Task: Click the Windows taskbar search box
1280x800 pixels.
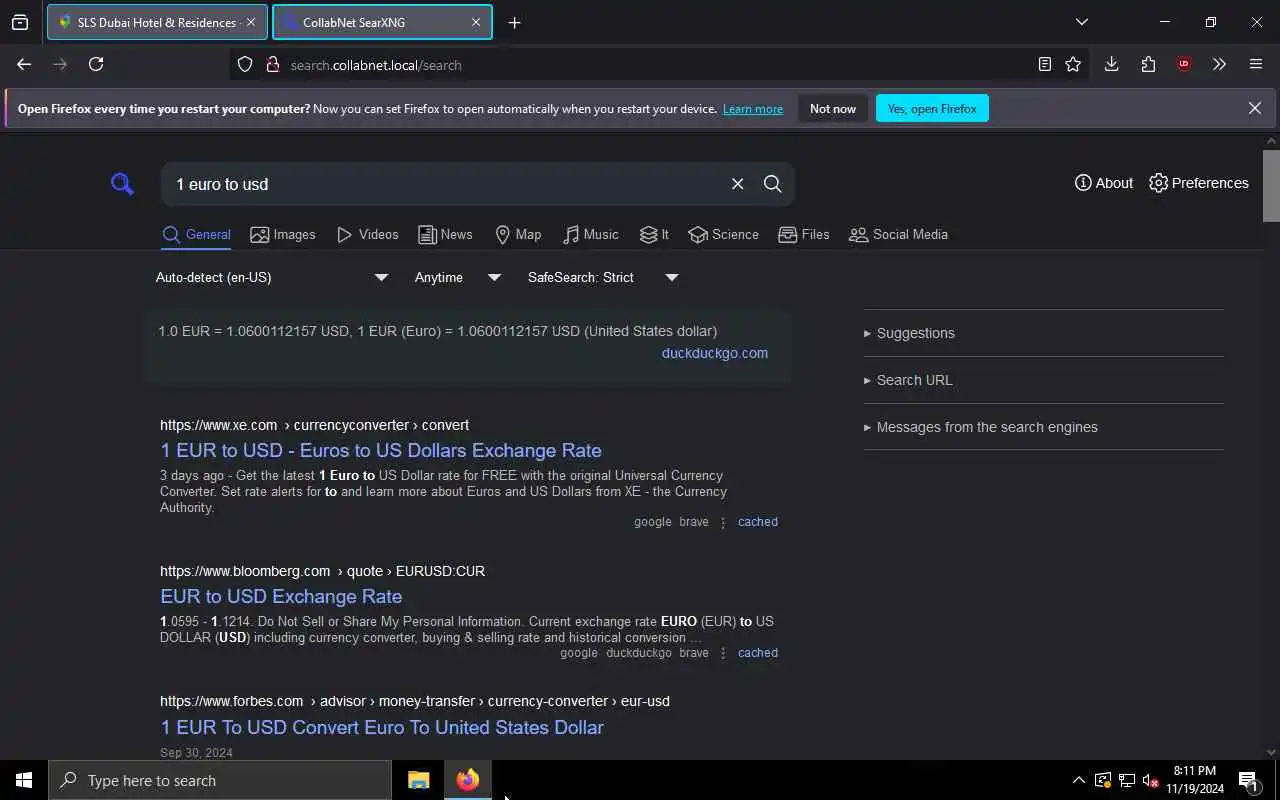Action: (x=220, y=780)
